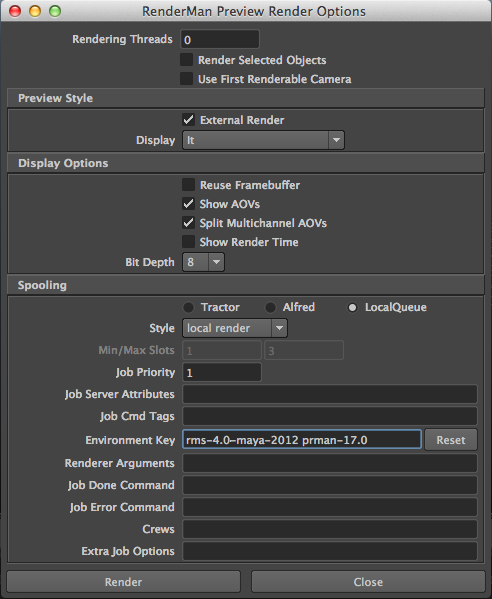The image size is (492, 599).
Task: Collapse the Spooling section header
Action: click(246, 285)
